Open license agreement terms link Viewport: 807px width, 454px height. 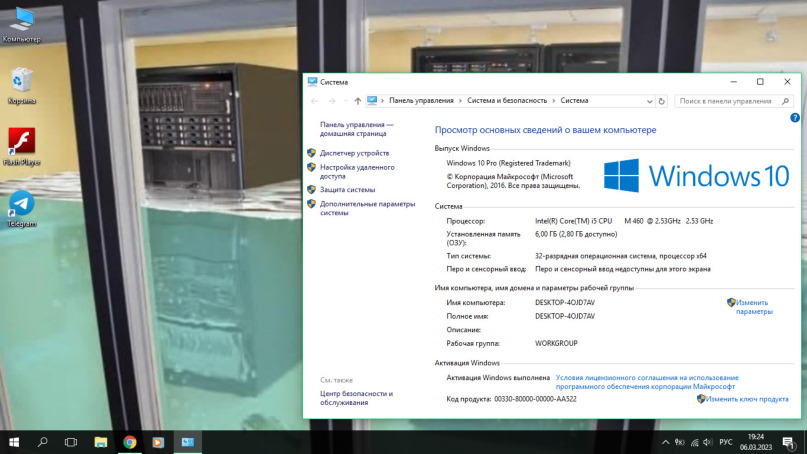tap(647, 382)
